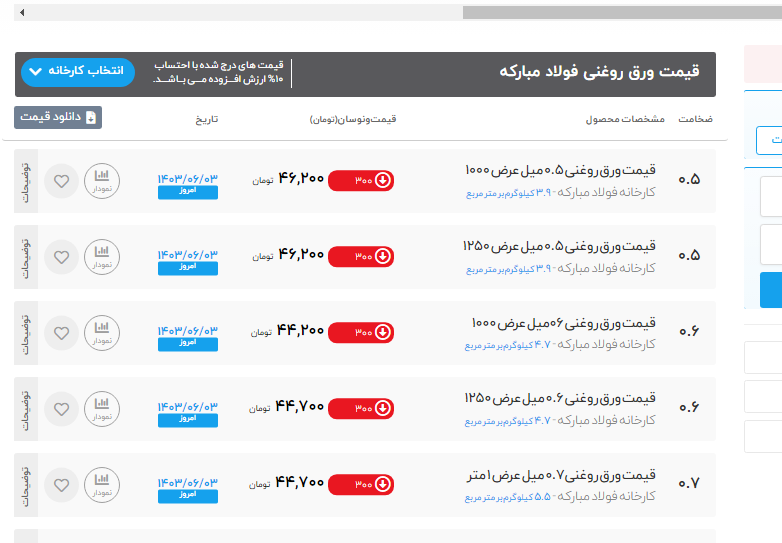
Task: Open قیمت ورق روغنی 0.7 میل عرض 1 متر link
Action: click(561, 474)
